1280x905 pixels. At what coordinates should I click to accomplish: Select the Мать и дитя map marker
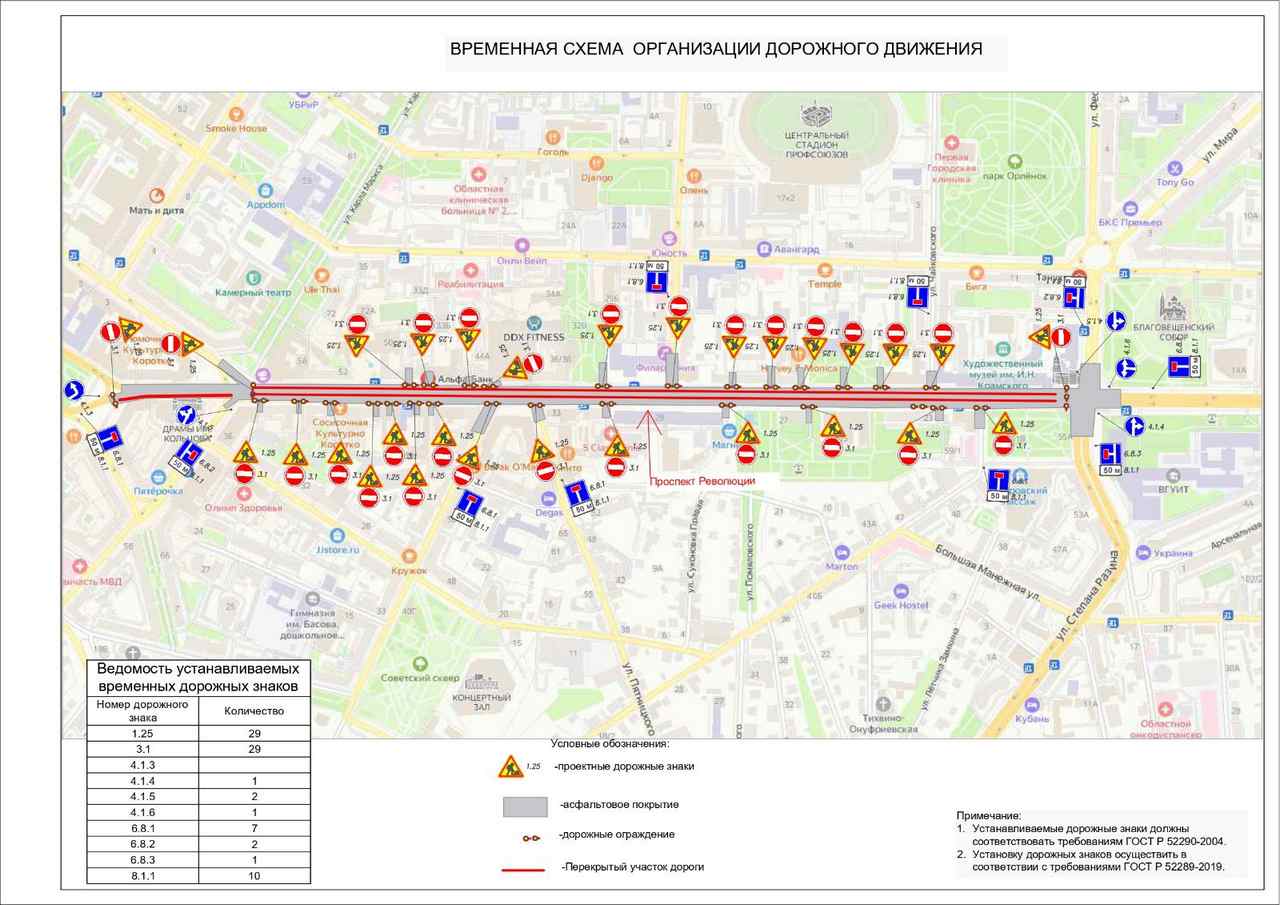(156, 195)
